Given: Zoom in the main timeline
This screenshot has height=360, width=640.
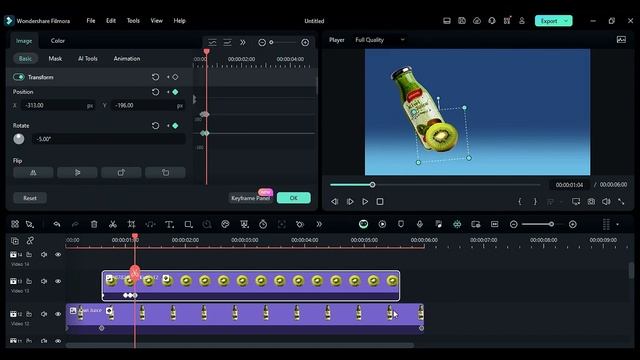Looking at the screenshot, I should 573,224.
